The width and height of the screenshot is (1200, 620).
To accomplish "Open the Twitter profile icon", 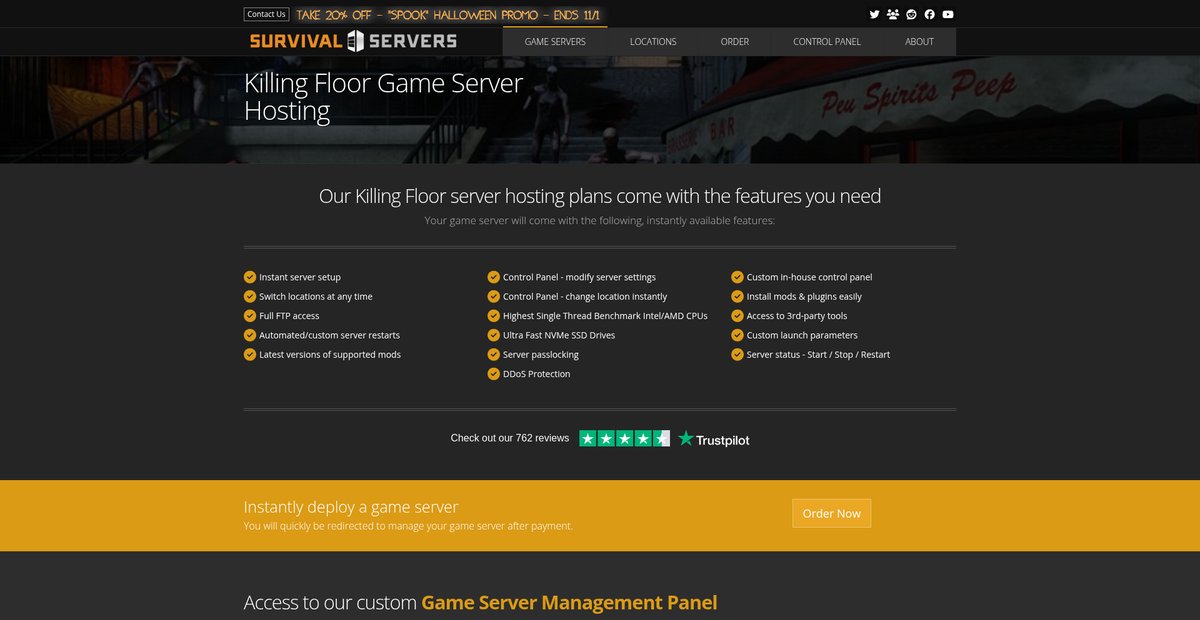I will pos(875,14).
